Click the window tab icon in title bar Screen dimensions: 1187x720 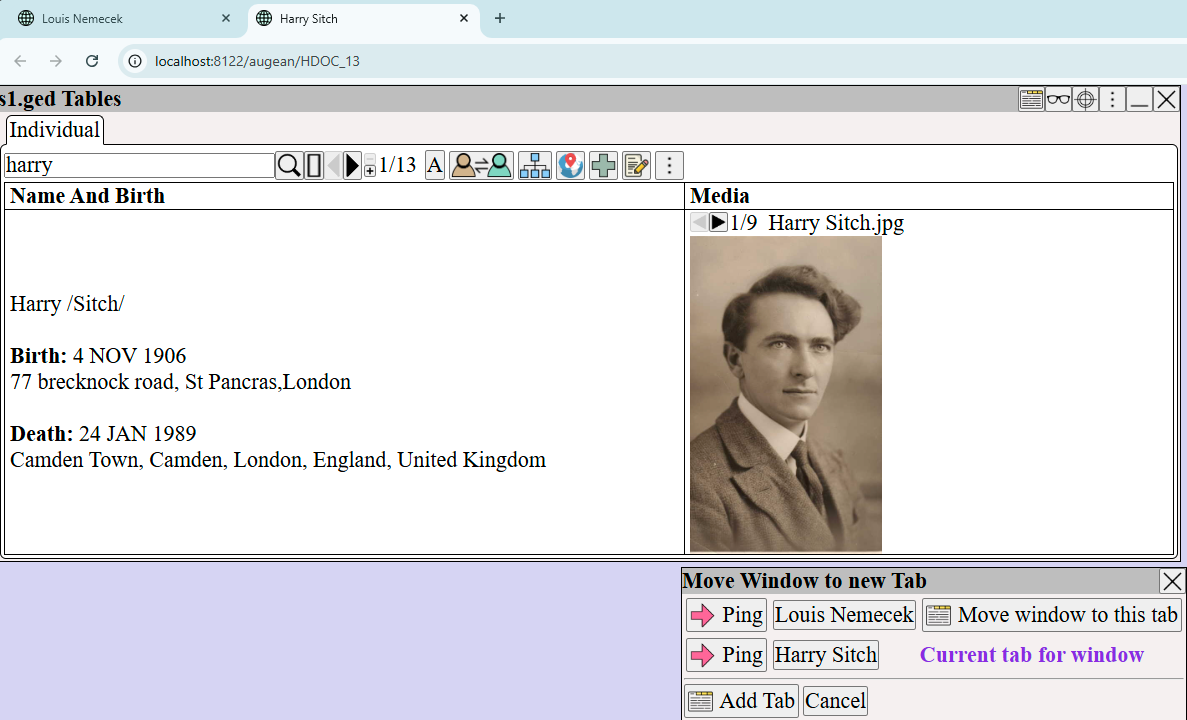(x=1031, y=99)
